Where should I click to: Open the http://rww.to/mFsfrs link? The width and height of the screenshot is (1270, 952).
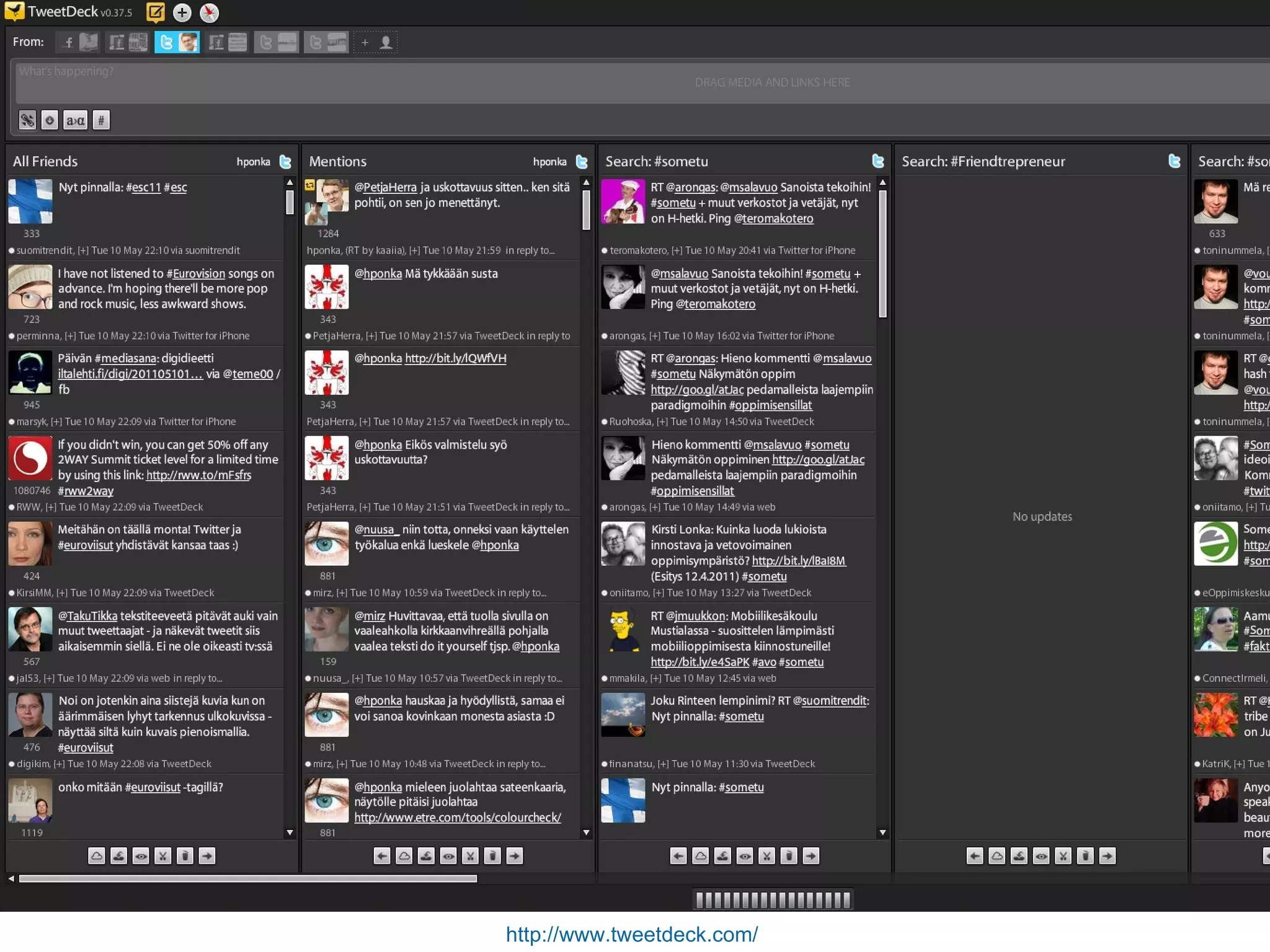(x=198, y=475)
